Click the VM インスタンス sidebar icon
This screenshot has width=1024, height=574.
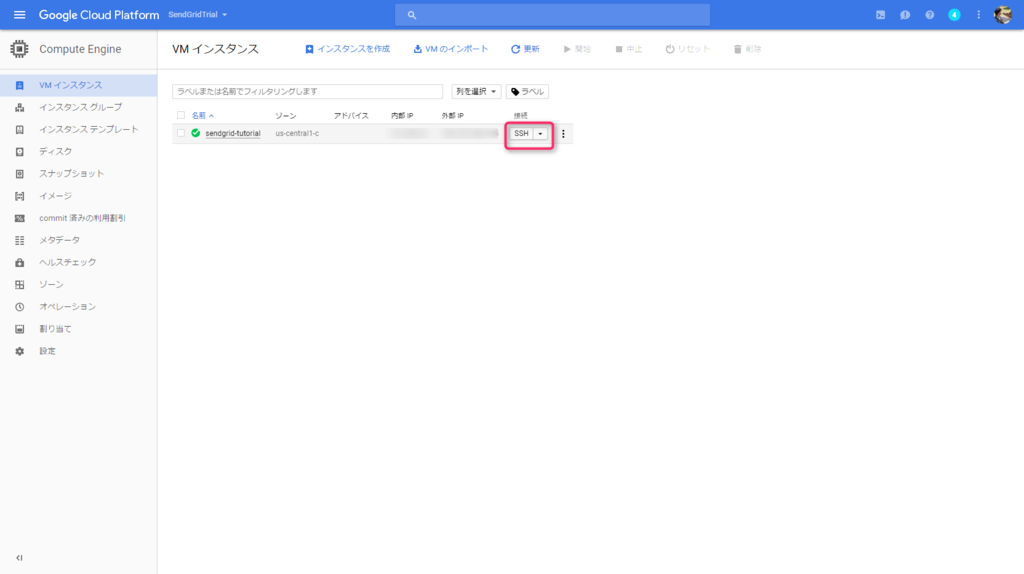click(x=20, y=86)
